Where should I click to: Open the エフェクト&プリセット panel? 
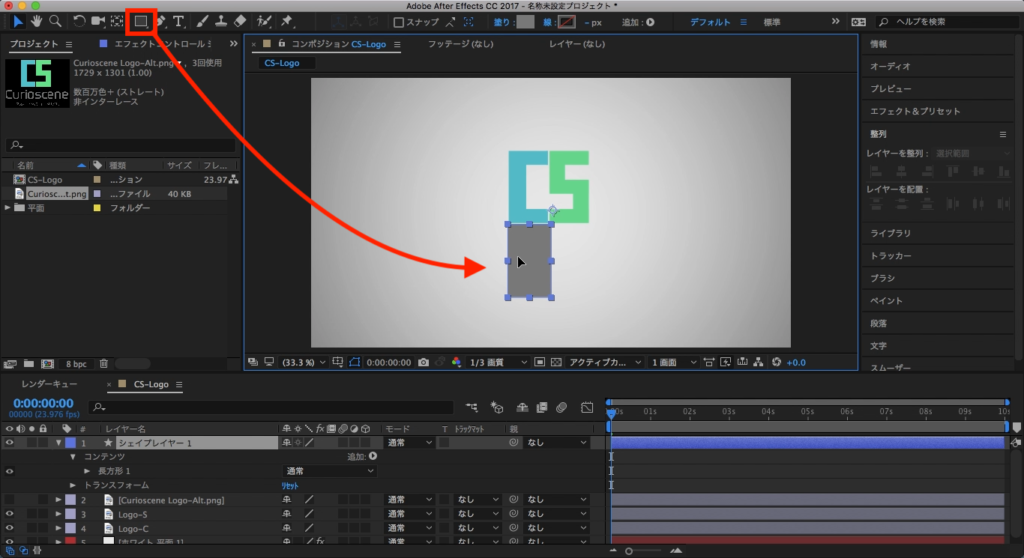(x=914, y=111)
